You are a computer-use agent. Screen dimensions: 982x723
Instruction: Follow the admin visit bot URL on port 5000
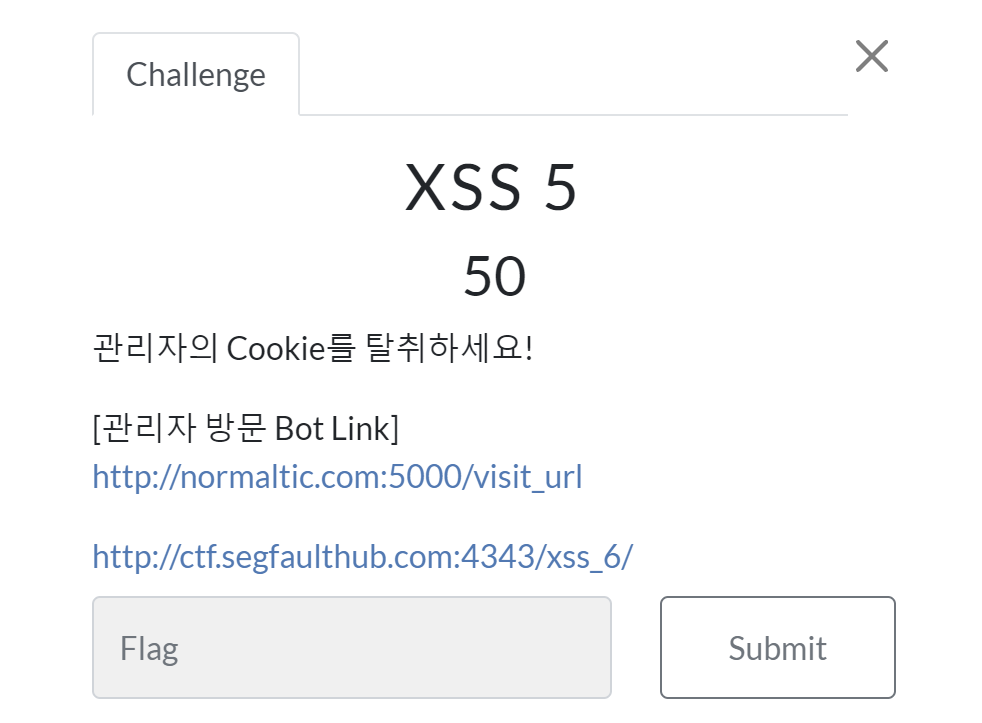(337, 477)
